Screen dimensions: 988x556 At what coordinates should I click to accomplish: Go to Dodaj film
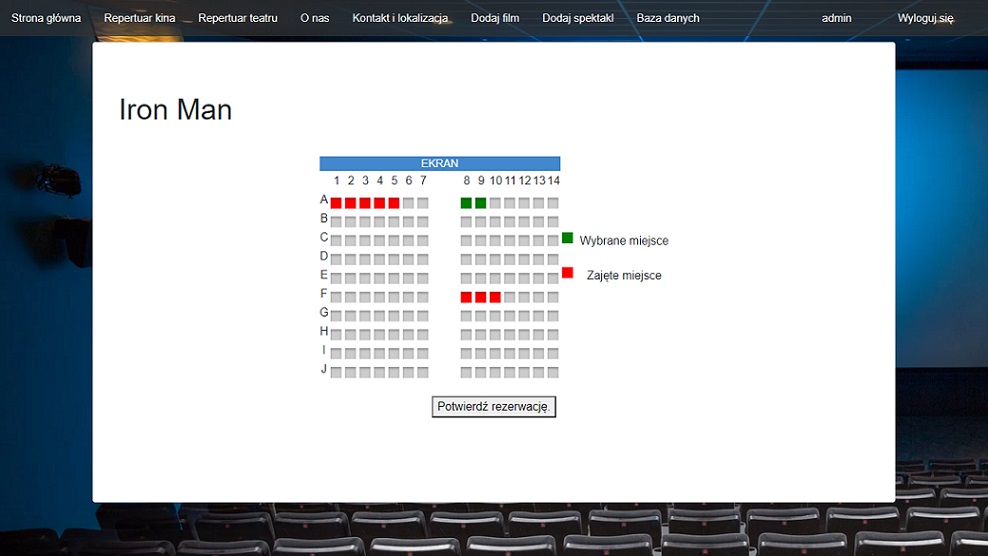tap(495, 18)
